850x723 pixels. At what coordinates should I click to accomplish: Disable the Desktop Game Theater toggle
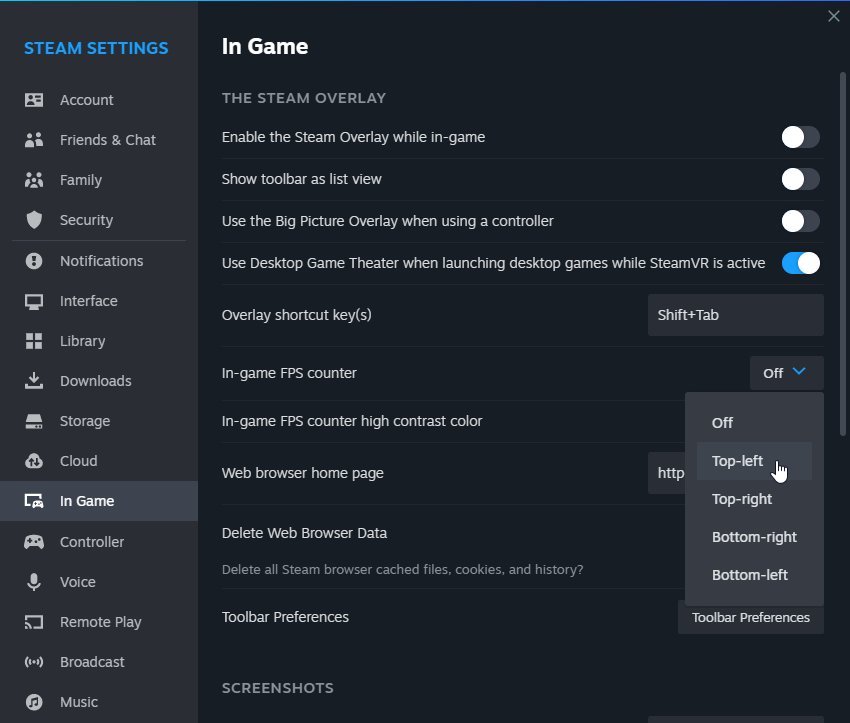point(800,263)
